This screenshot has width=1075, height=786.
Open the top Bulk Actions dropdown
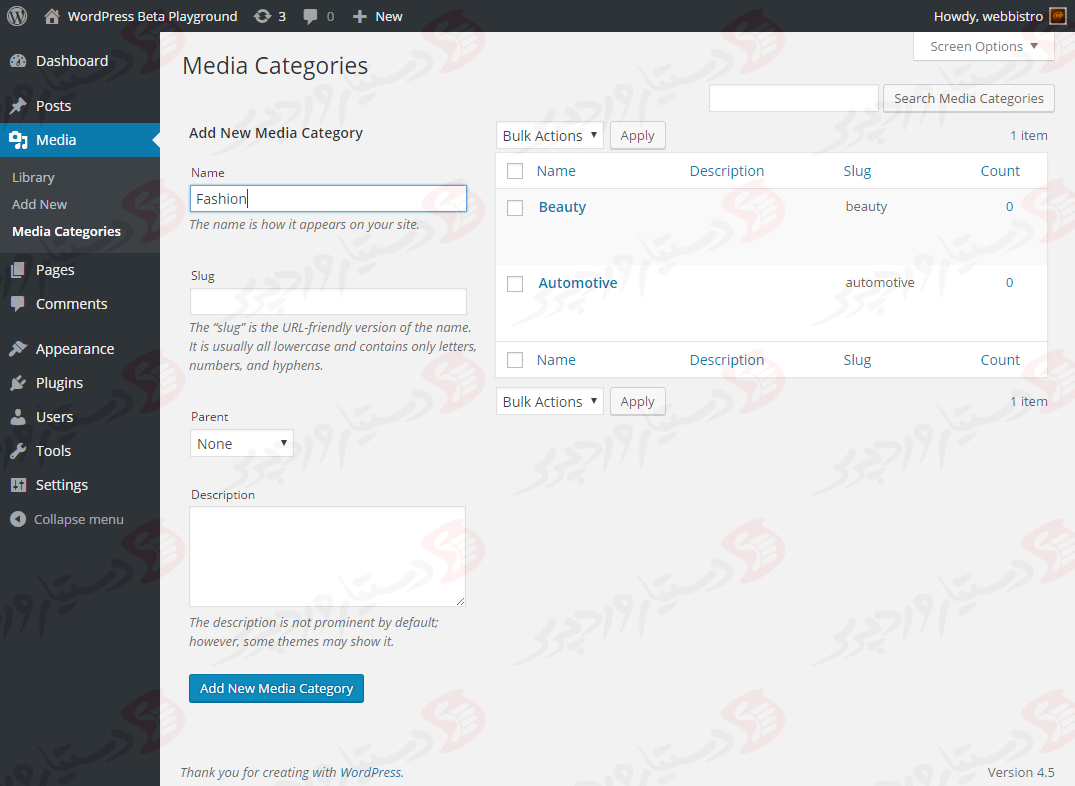[x=549, y=136]
